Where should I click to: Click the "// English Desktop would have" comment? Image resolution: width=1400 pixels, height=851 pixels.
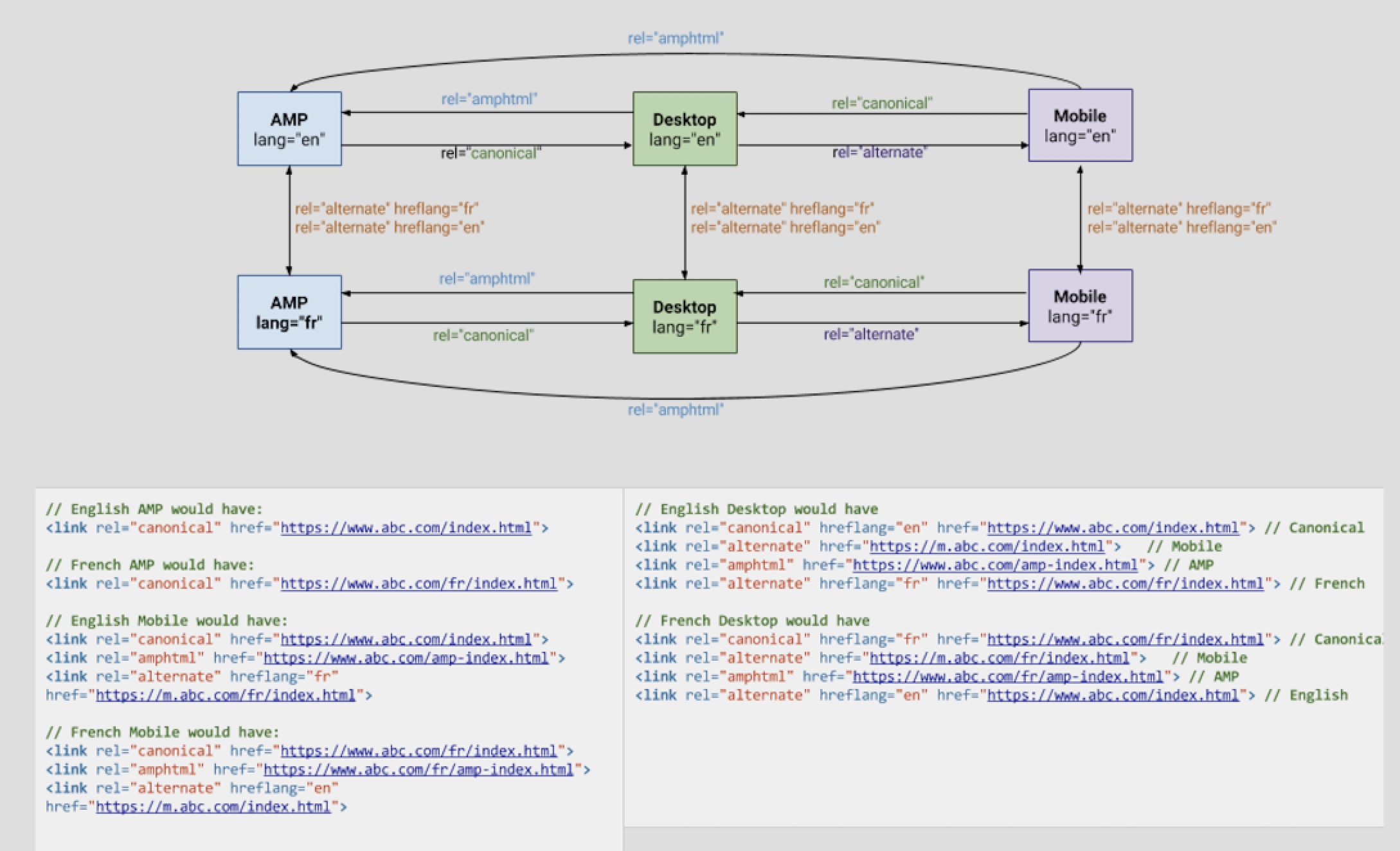757,509
